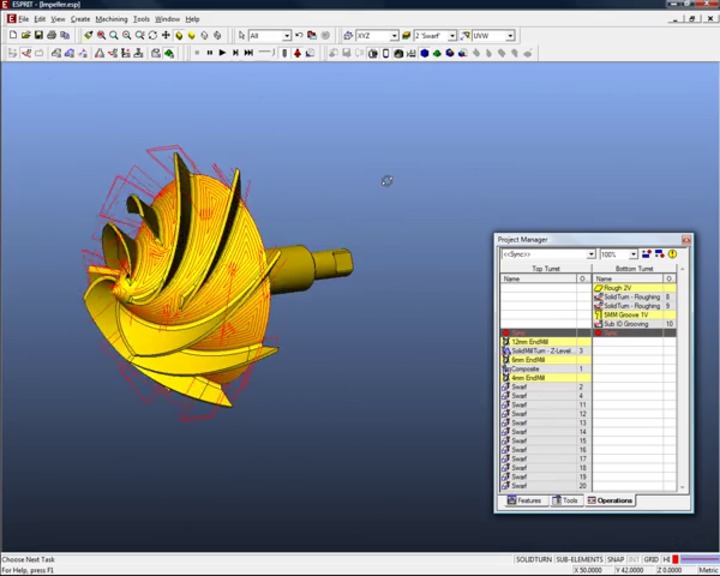Toggle SUB-ELEMENTS mode in status bar
This screenshot has width=720, height=576.
(580, 559)
